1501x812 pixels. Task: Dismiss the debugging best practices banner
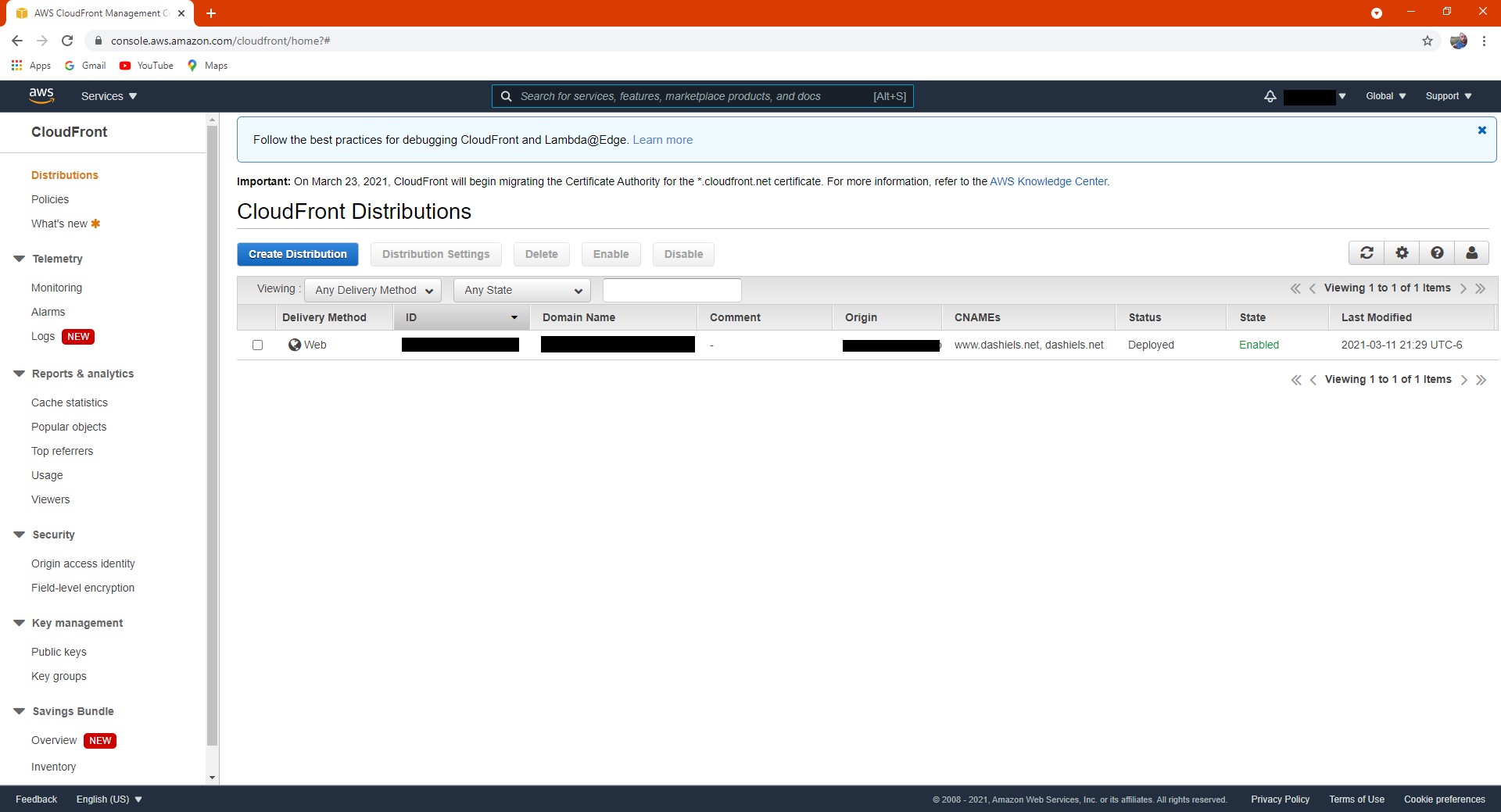(x=1481, y=131)
